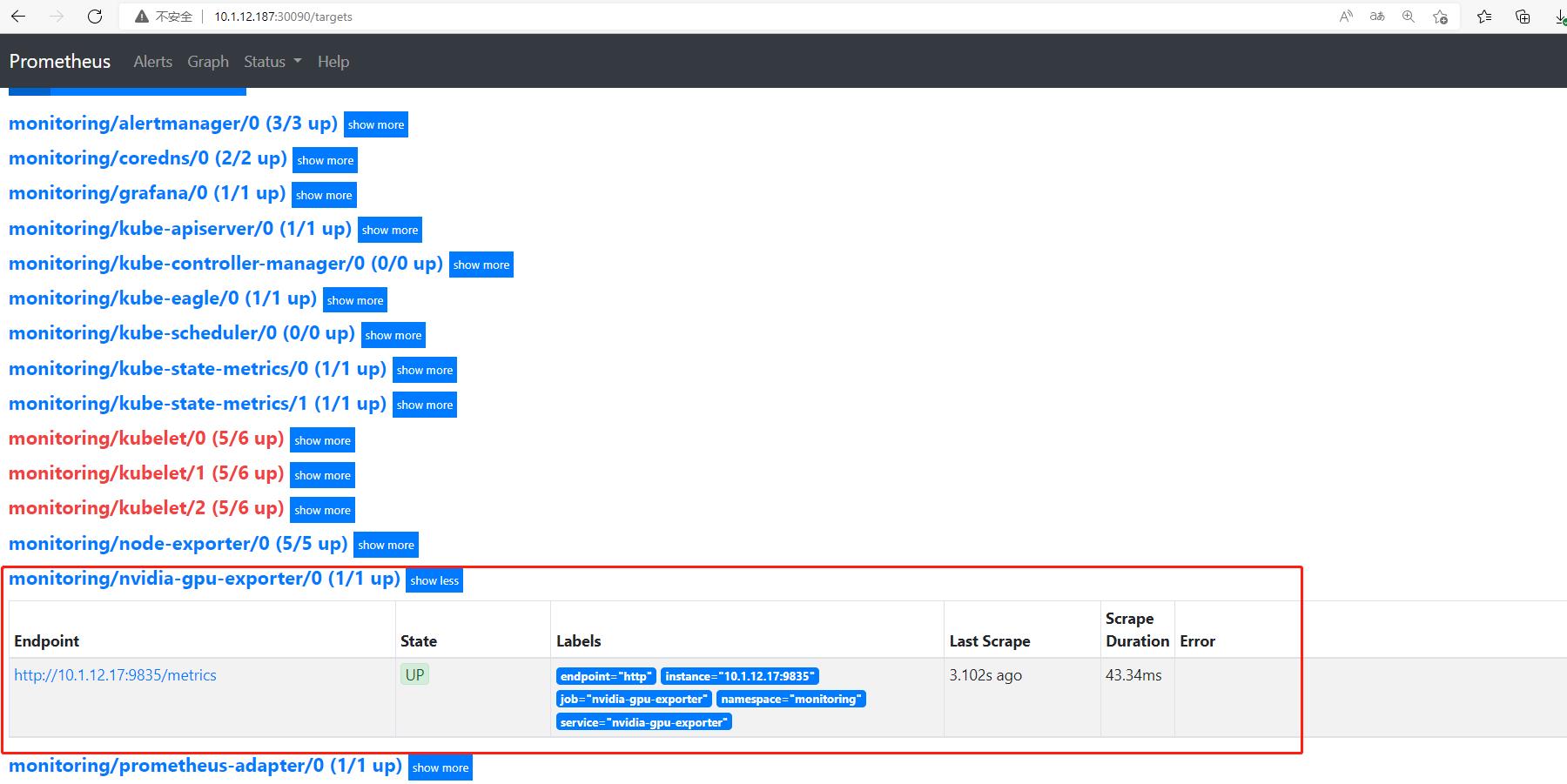
Task: Click red monitoring/kubelet/2 heading link
Action: tap(146, 508)
